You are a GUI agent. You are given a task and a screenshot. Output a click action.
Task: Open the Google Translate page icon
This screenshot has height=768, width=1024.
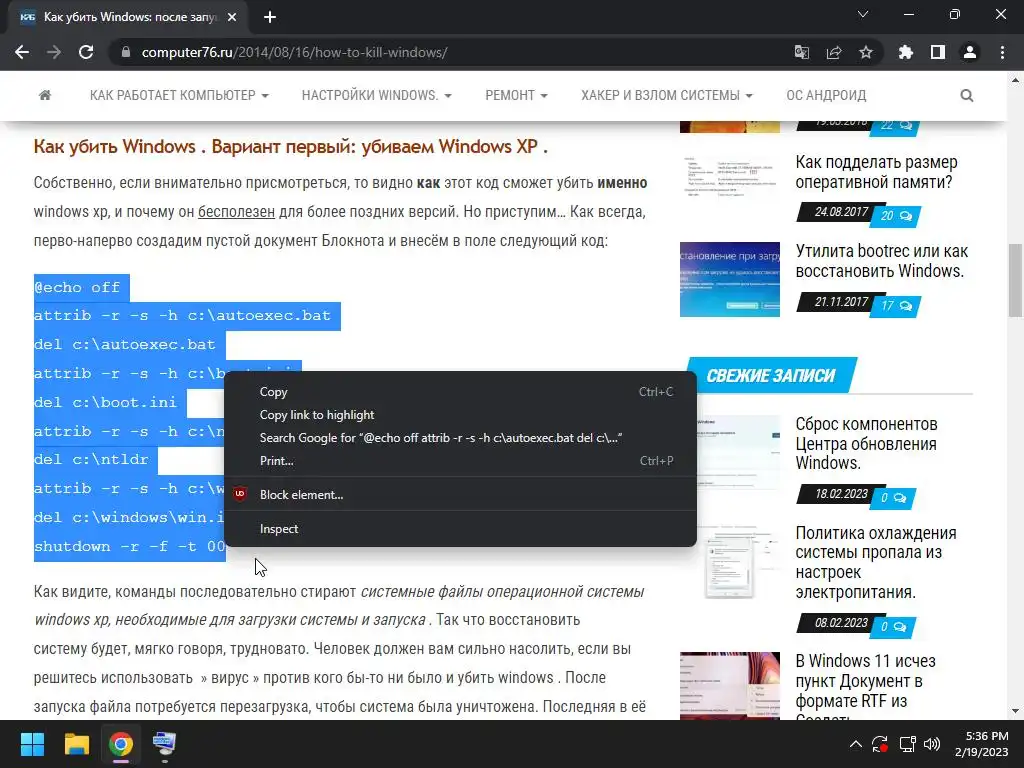801,52
